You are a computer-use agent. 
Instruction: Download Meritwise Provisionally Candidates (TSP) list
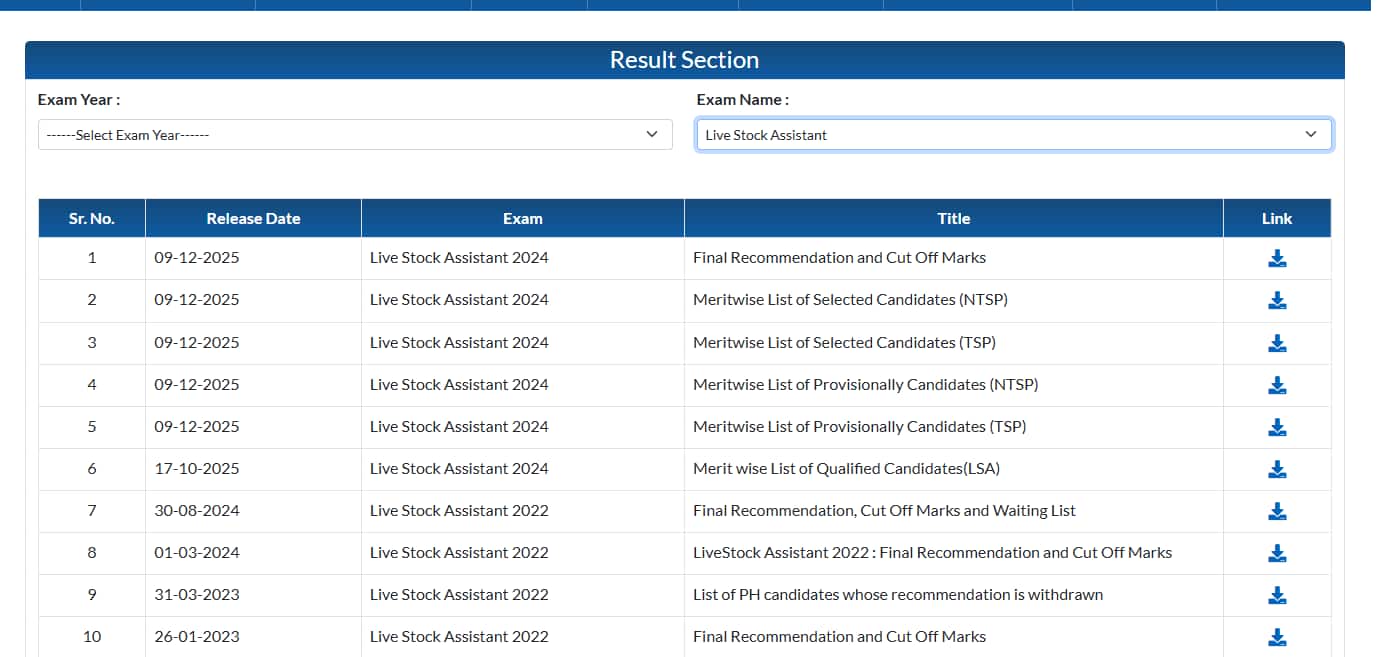1276,427
